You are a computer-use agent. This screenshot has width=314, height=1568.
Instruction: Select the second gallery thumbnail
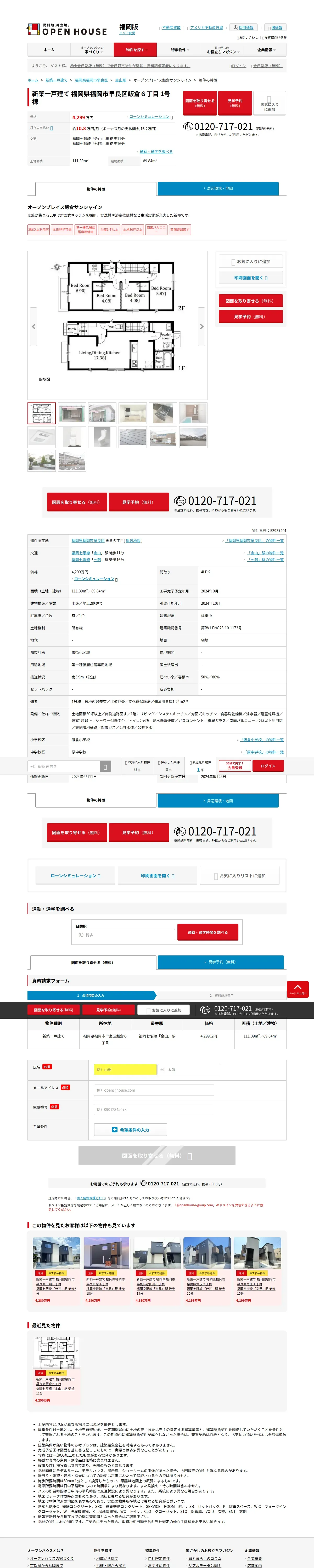[x=72, y=413]
